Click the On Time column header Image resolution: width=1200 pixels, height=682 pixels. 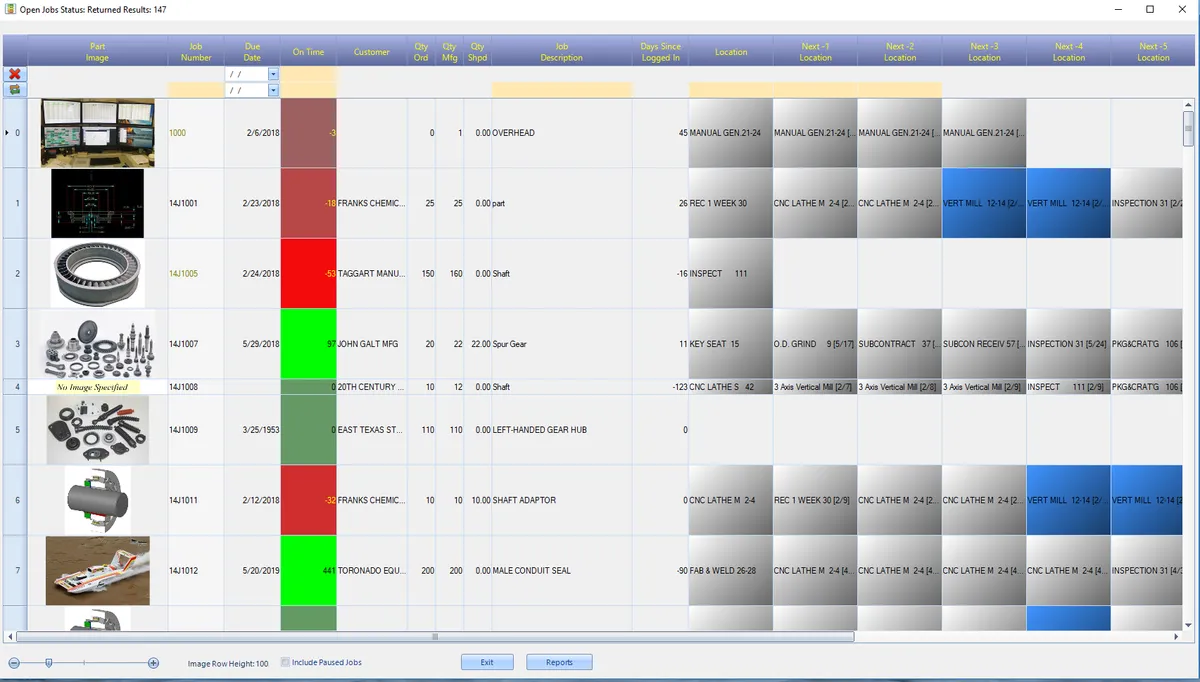click(309, 52)
